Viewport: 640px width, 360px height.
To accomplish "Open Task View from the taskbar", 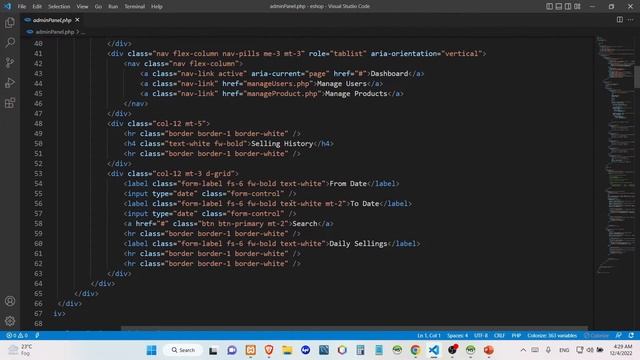I will pos(213,350).
